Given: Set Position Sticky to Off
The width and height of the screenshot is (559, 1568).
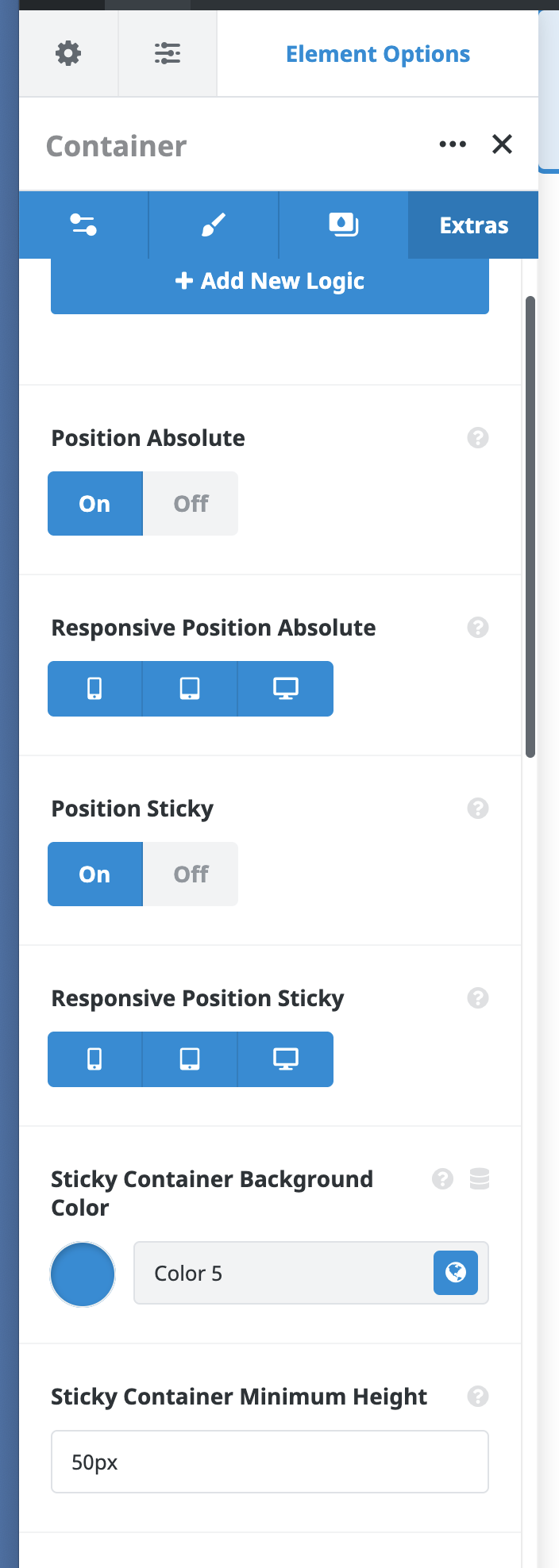Looking at the screenshot, I should [x=191, y=874].
